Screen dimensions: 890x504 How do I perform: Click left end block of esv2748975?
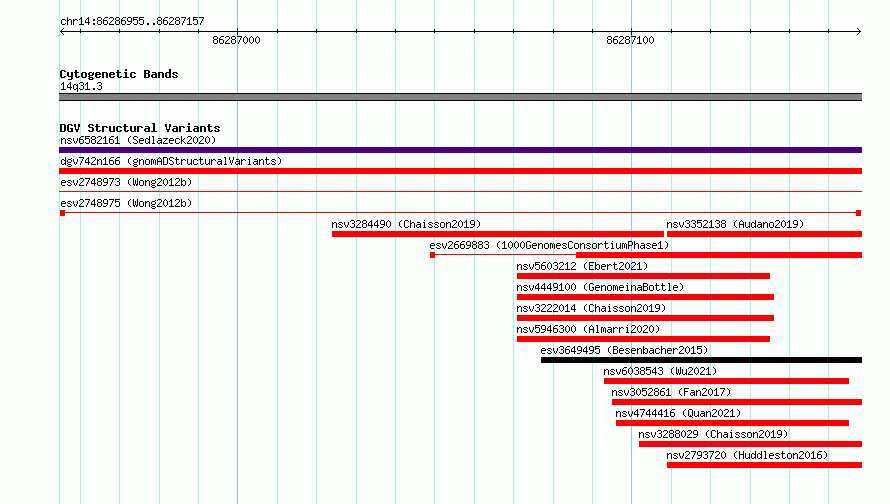62,213
